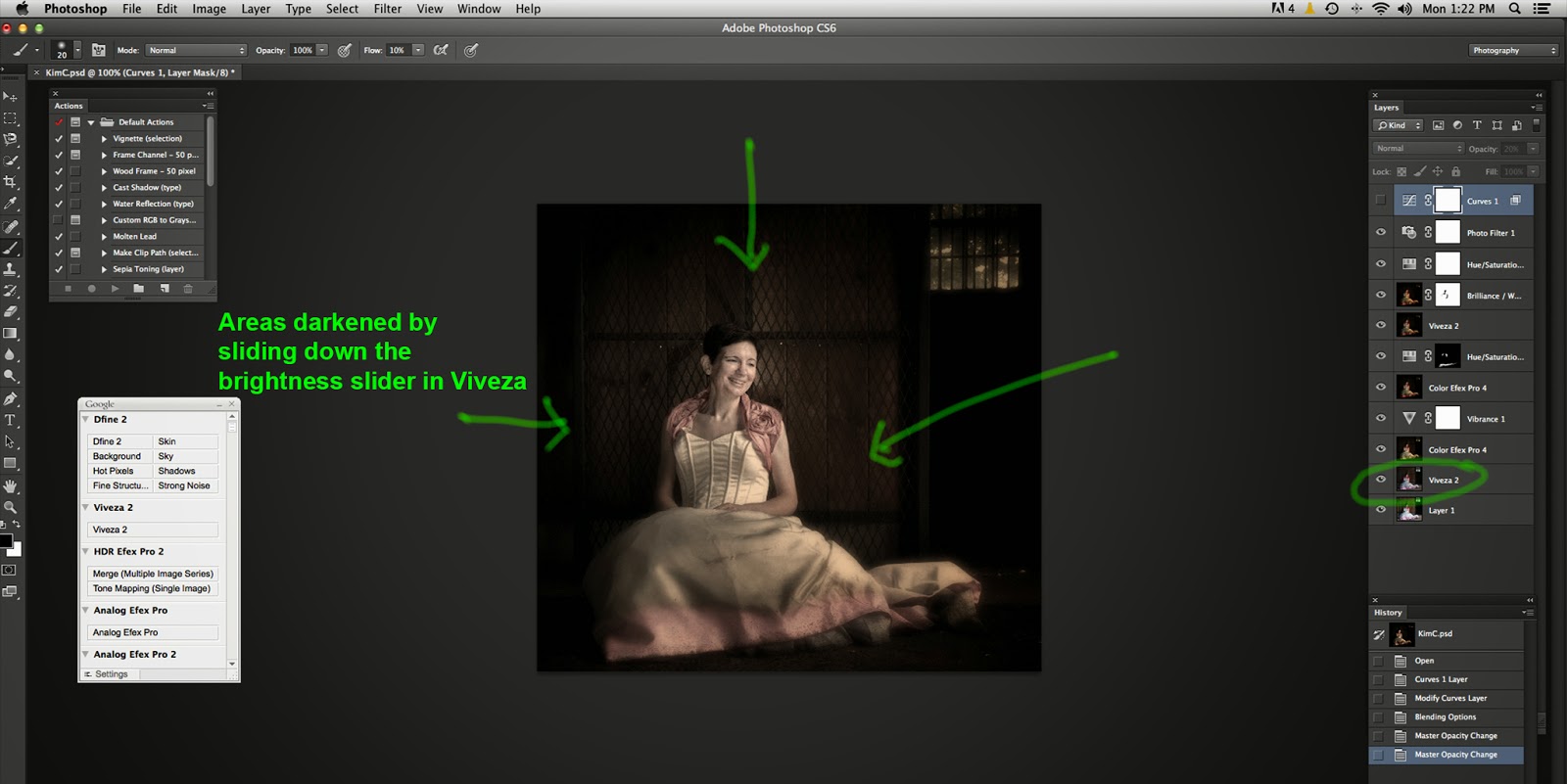This screenshot has height=784, width=1567.
Task: Select the Healing Brush tool
Action: 10,226
